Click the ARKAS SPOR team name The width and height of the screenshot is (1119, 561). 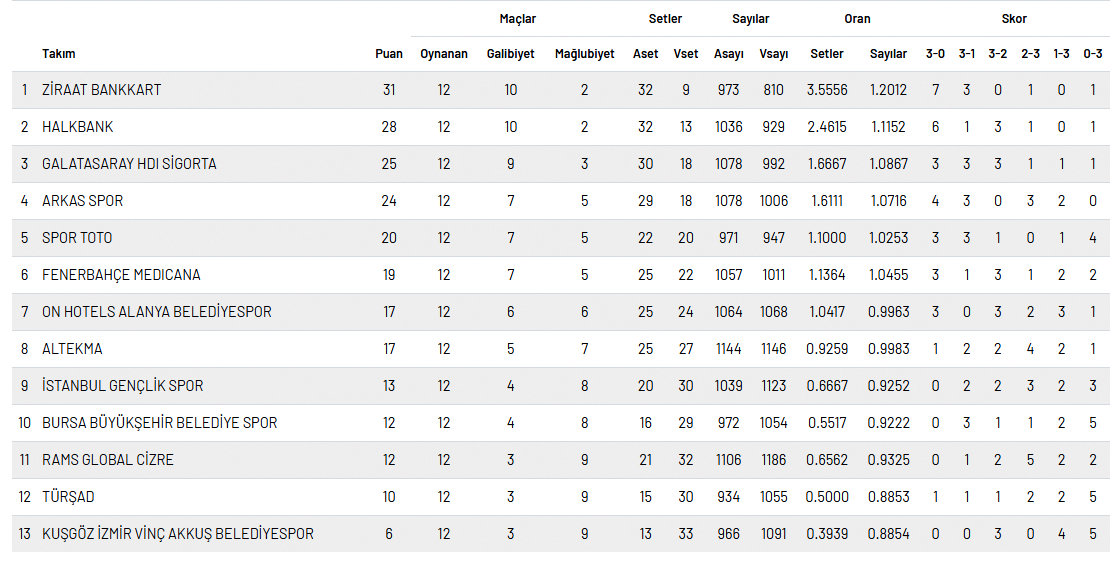[x=83, y=201]
